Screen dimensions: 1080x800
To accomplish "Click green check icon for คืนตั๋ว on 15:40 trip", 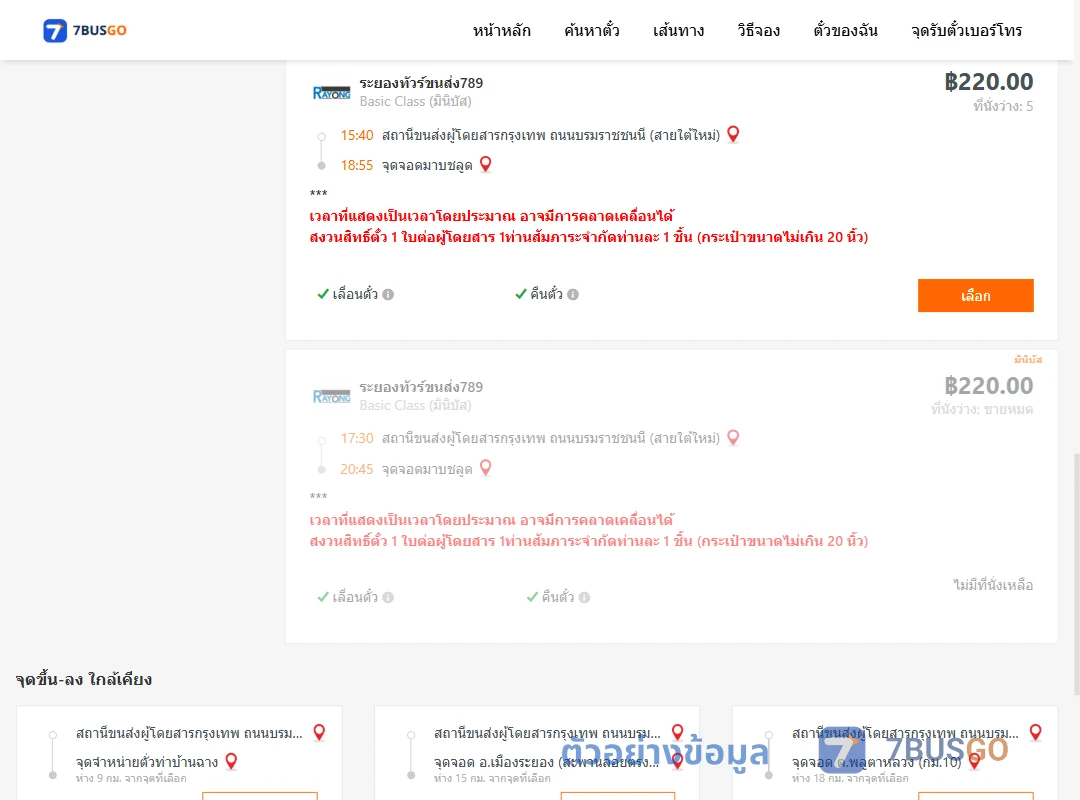I will click(x=521, y=294).
